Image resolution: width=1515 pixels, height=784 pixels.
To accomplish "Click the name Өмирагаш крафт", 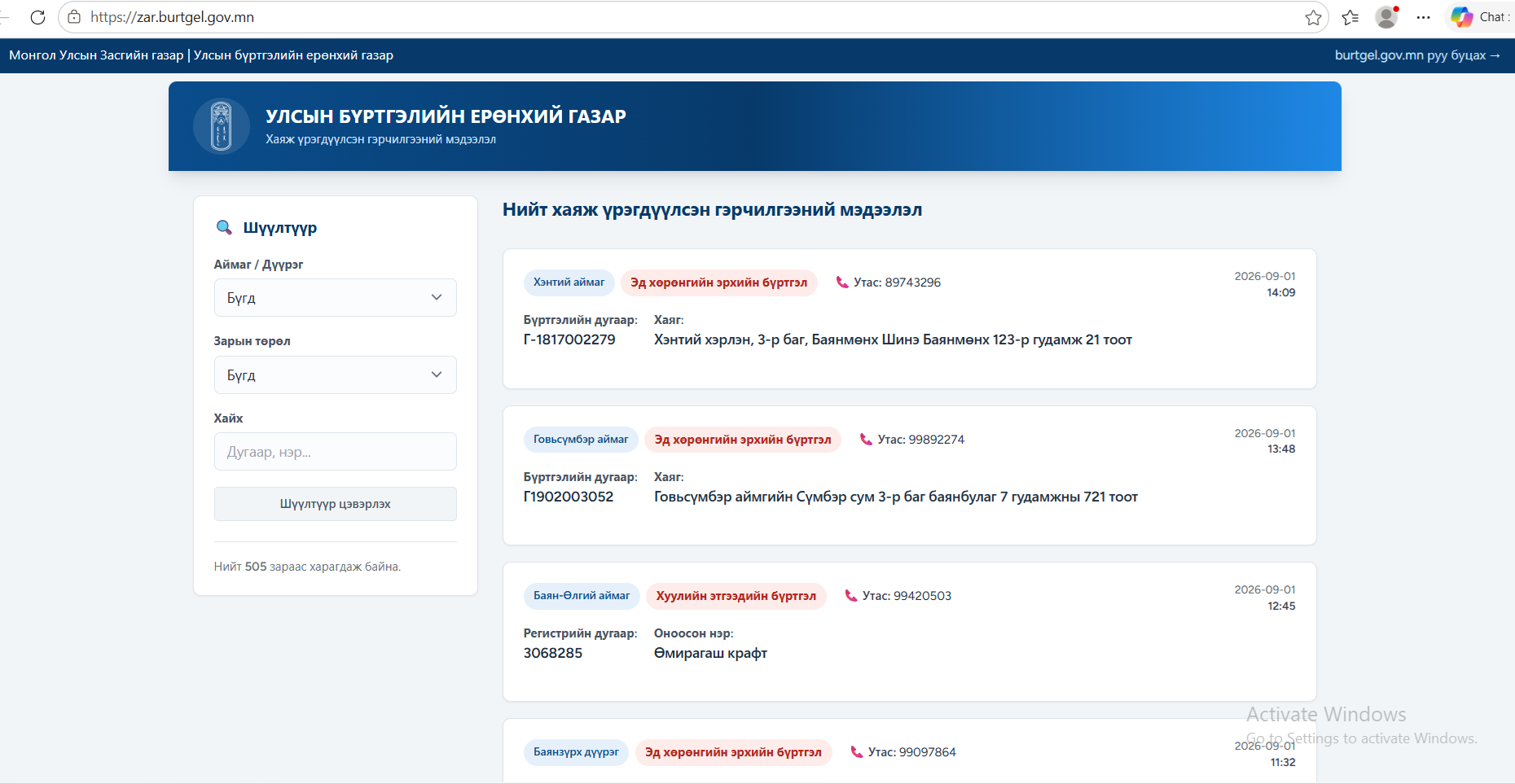I will 710,653.
